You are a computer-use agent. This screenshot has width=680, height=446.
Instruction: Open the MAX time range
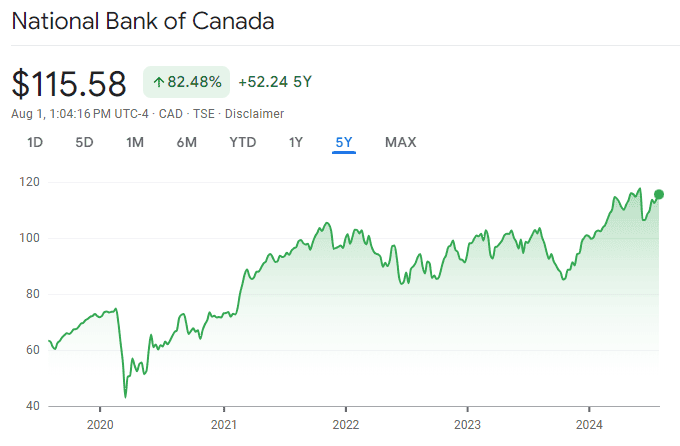[x=400, y=142]
